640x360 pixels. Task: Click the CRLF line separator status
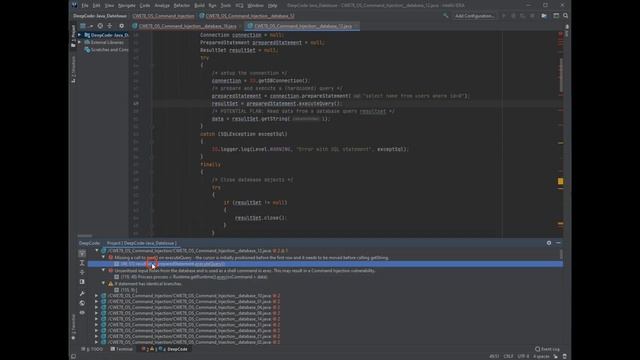[508, 356]
